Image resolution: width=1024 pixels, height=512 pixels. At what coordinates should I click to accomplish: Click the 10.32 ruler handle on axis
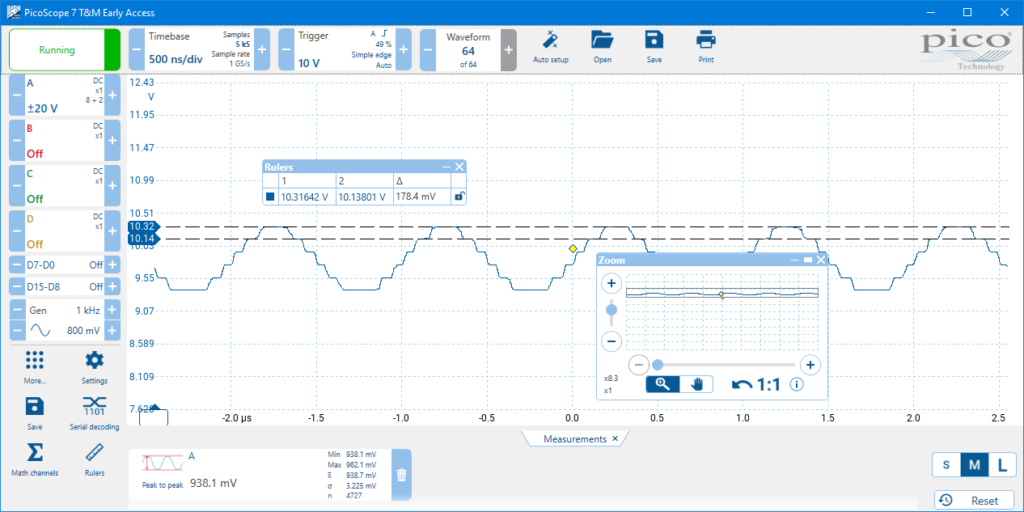142,227
